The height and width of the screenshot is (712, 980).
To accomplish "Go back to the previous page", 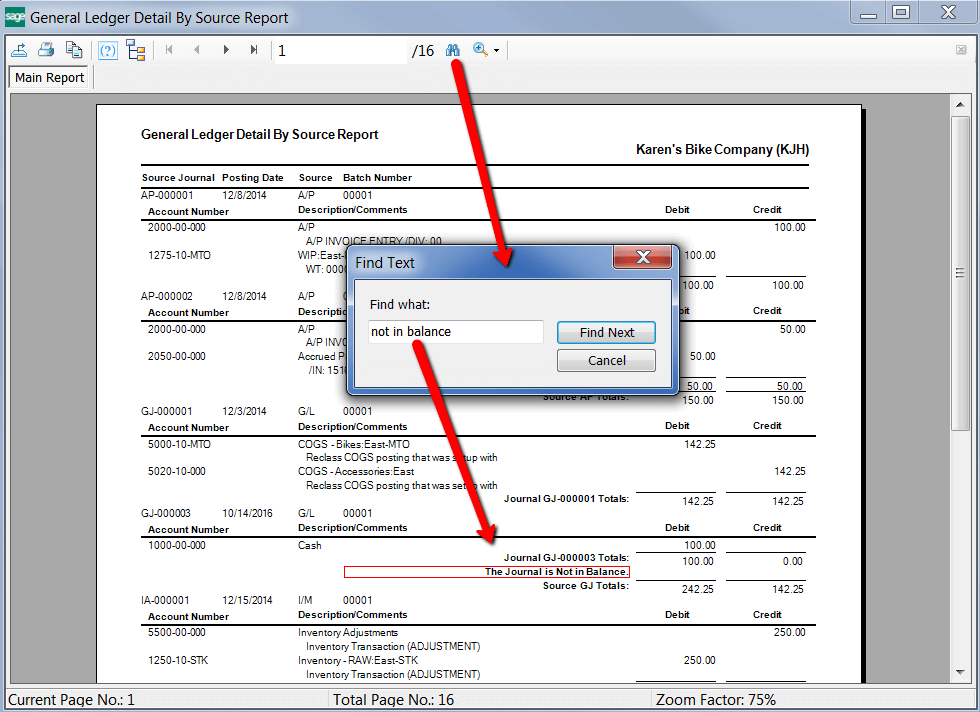I will click(196, 49).
